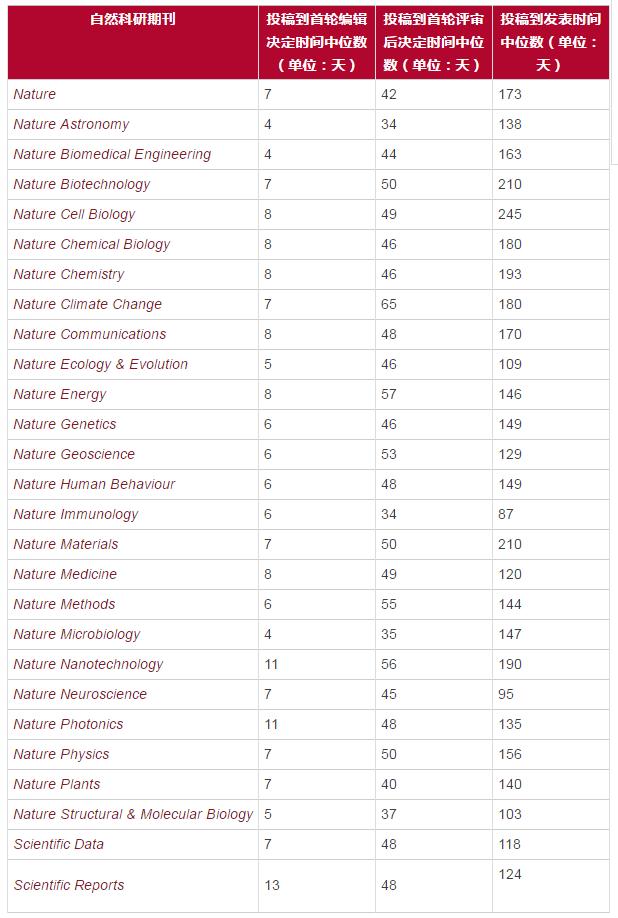Click Scientific Reports journal link

point(68,885)
